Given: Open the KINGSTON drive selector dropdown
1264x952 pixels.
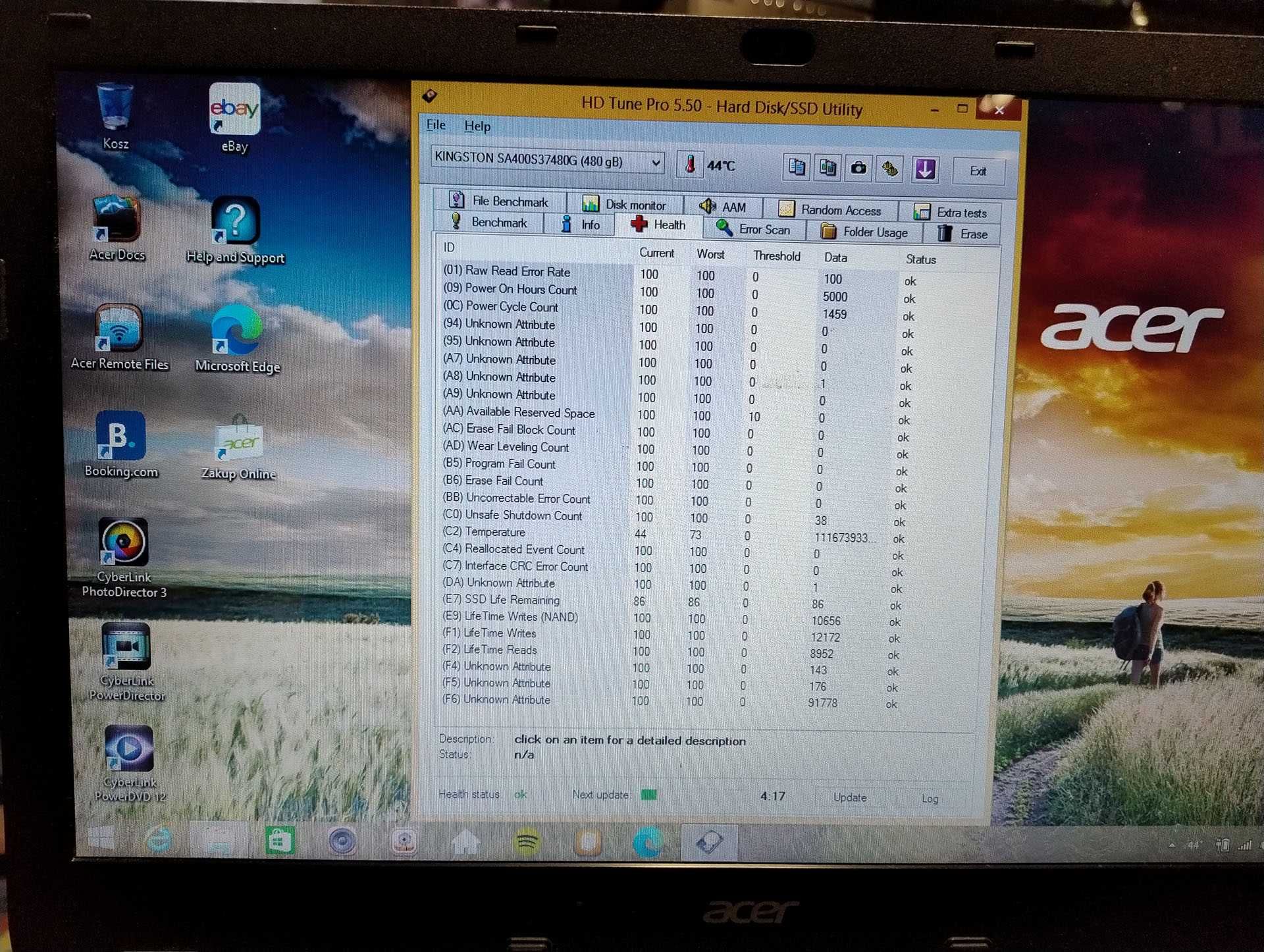Looking at the screenshot, I should [548, 160].
